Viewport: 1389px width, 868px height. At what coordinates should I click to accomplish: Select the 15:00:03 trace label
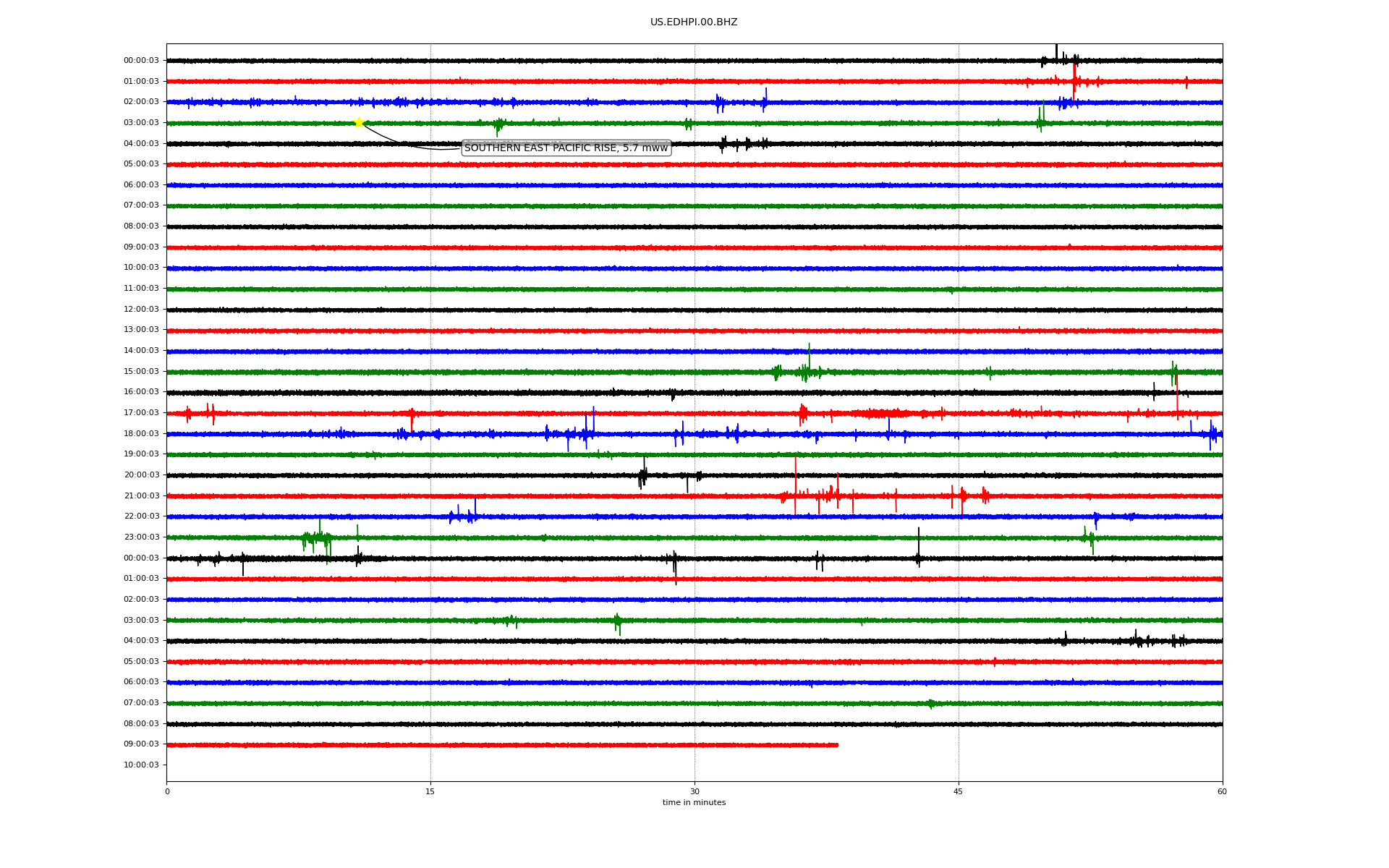coord(141,372)
